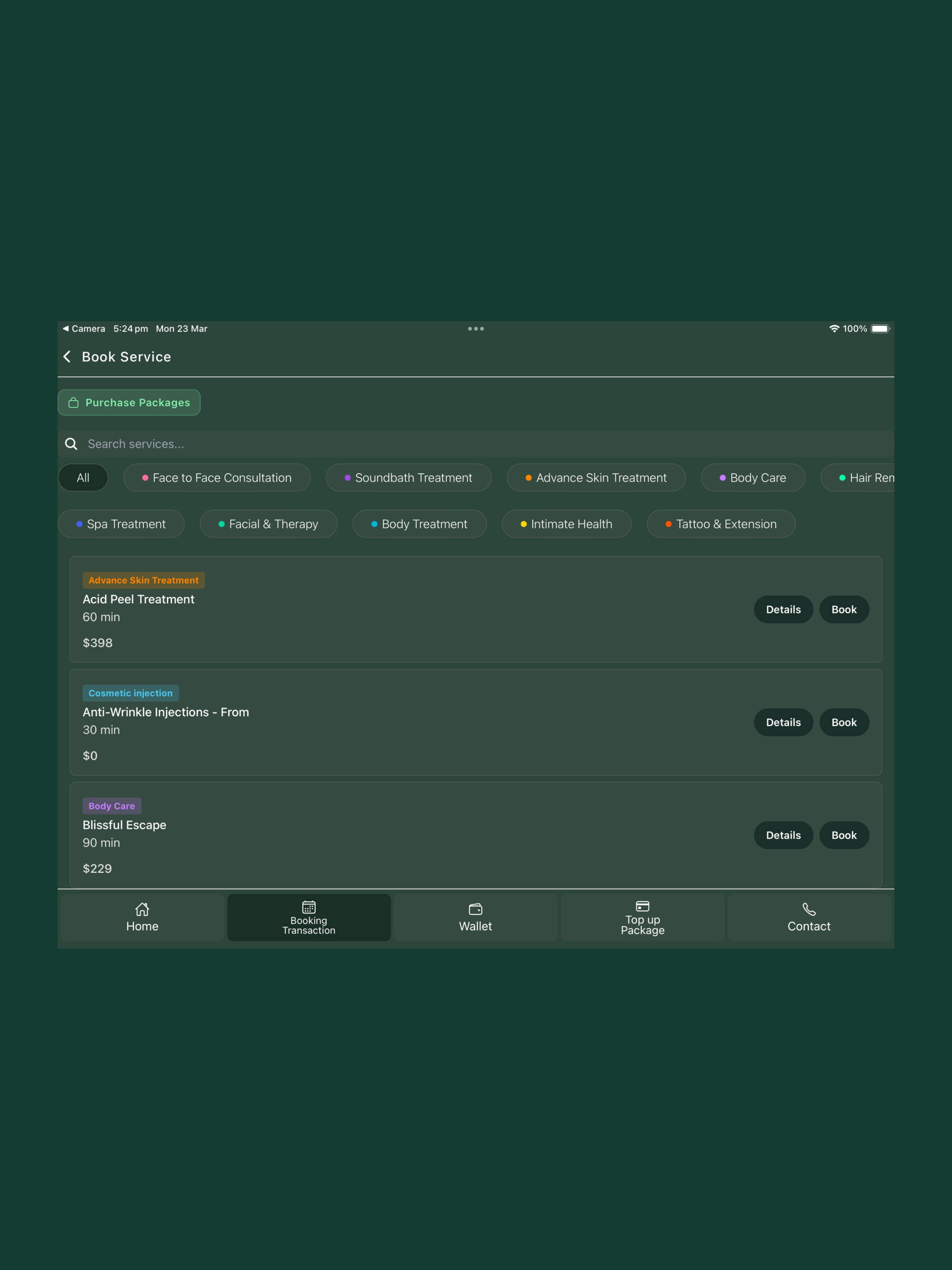Tap the Wi-Fi status icon

(834, 328)
